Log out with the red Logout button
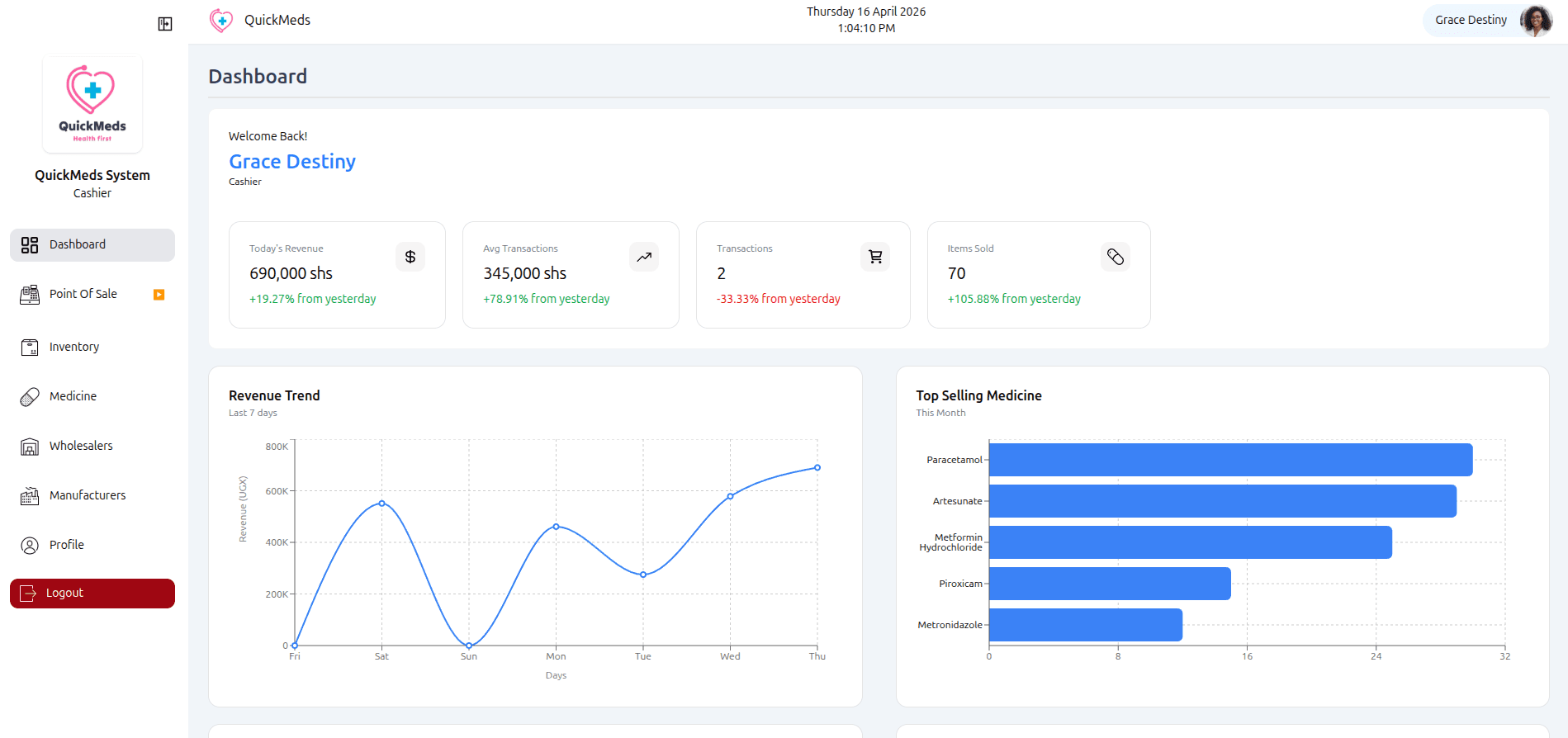This screenshot has height=738, width=1568. (x=92, y=594)
